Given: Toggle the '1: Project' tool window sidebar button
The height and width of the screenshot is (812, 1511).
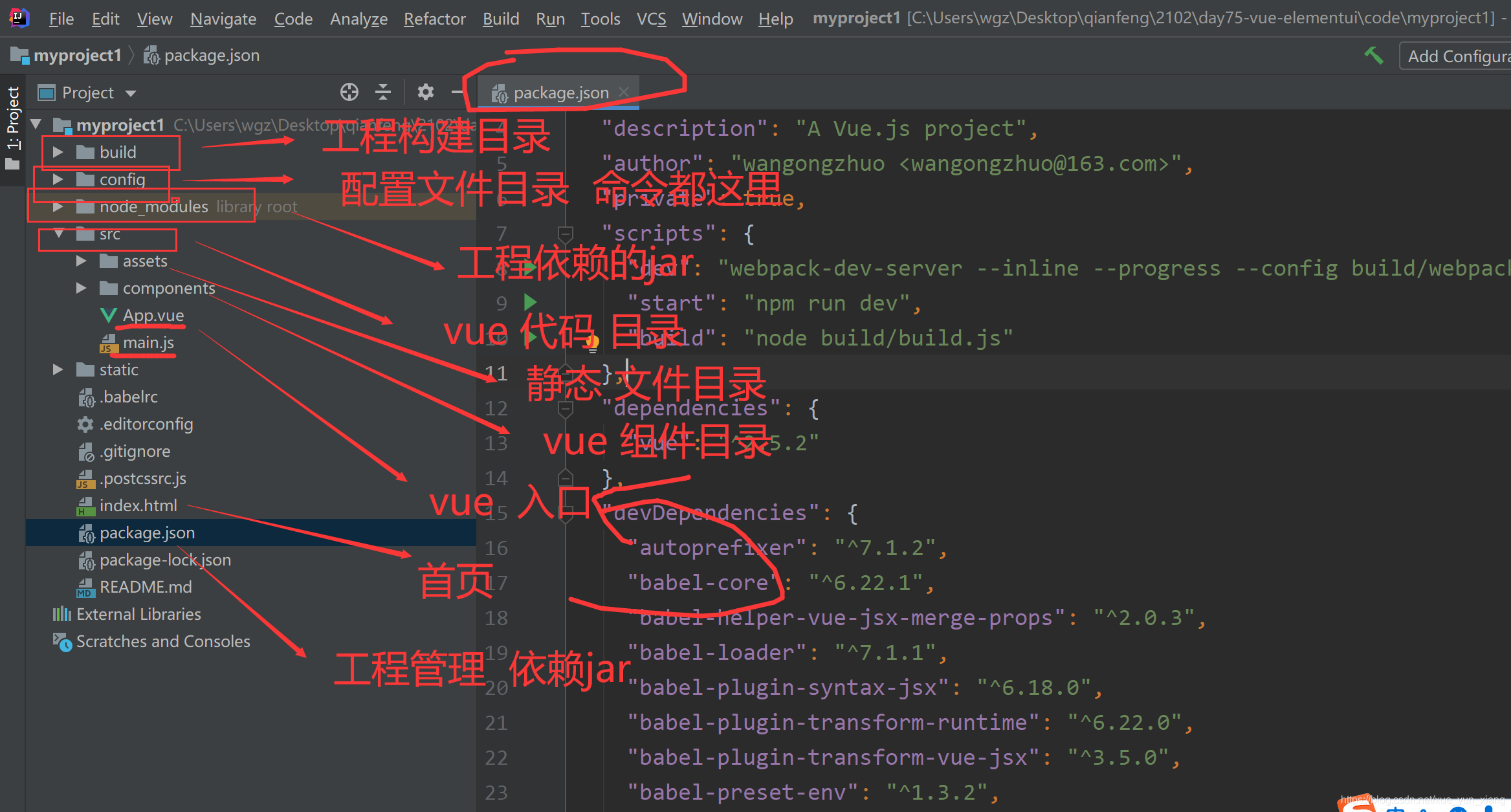Looking at the screenshot, I should pyautogui.click(x=14, y=129).
